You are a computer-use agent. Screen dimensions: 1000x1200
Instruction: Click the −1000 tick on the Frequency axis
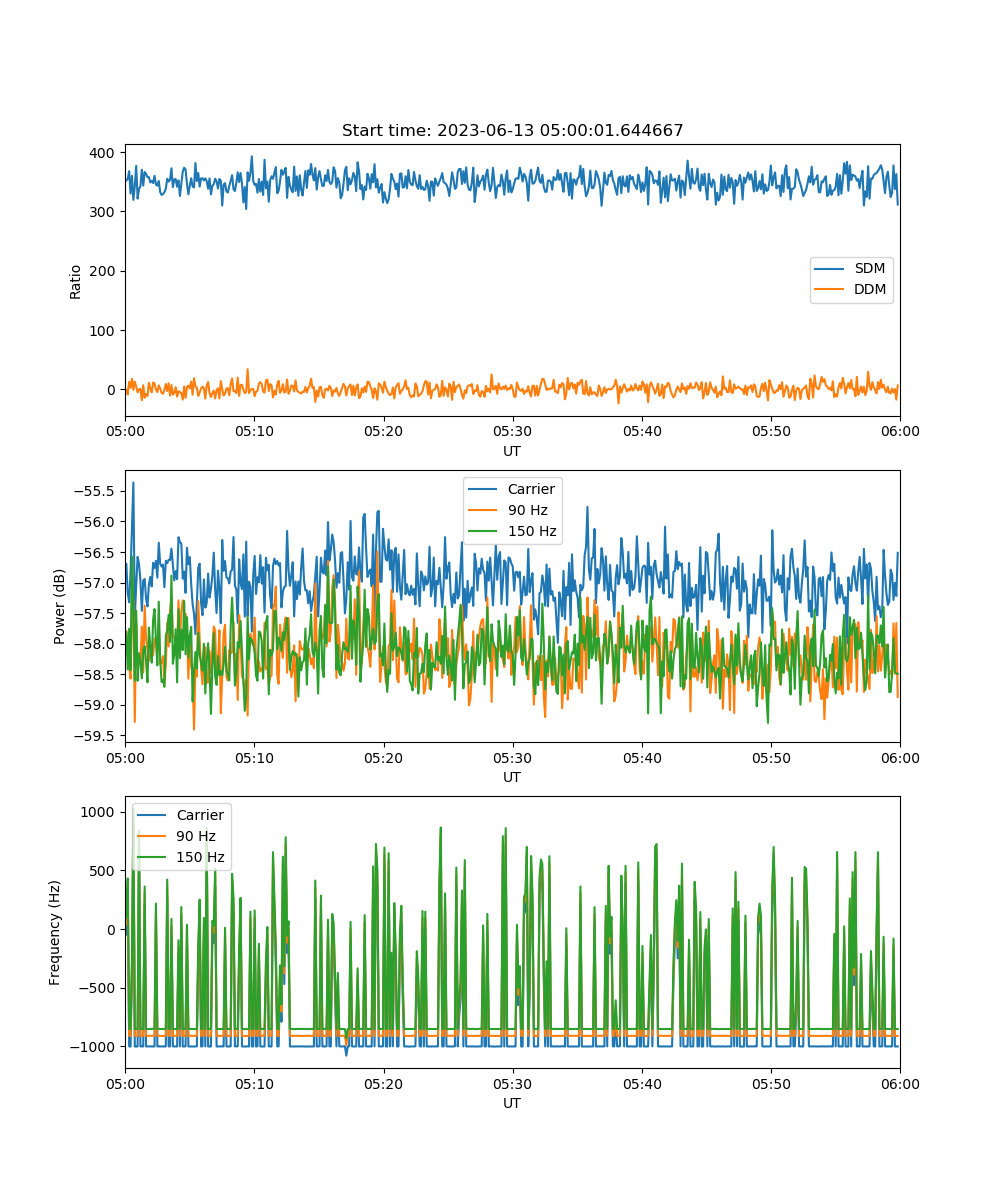[94, 1046]
